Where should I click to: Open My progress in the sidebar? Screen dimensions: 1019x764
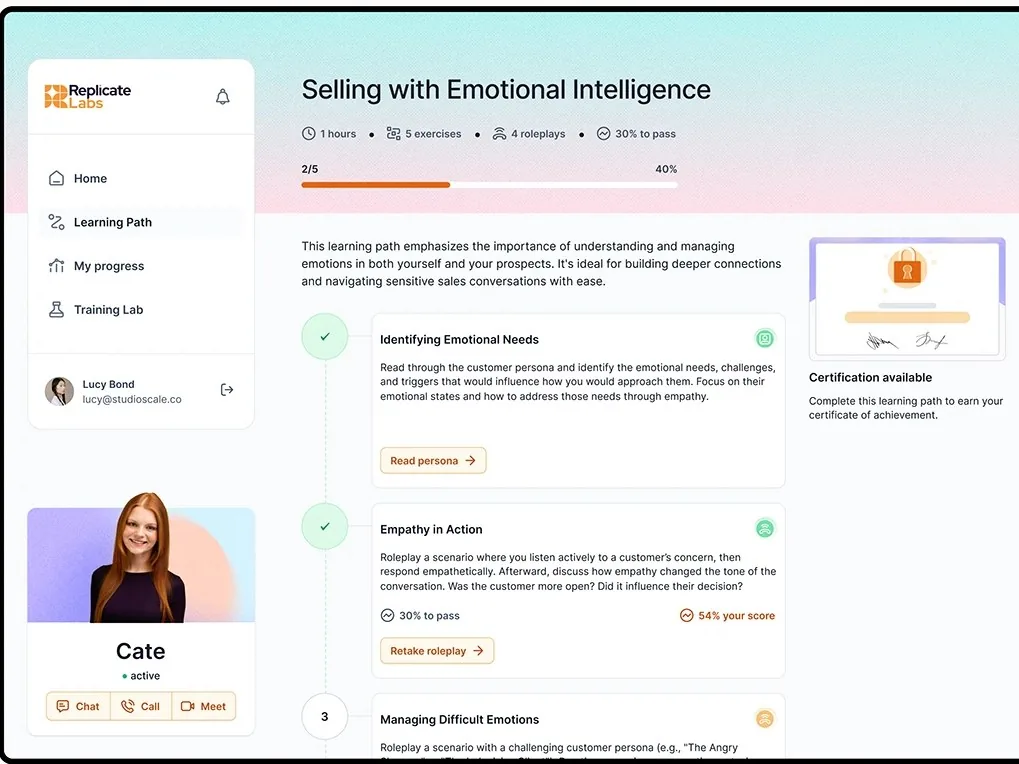pos(140,266)
